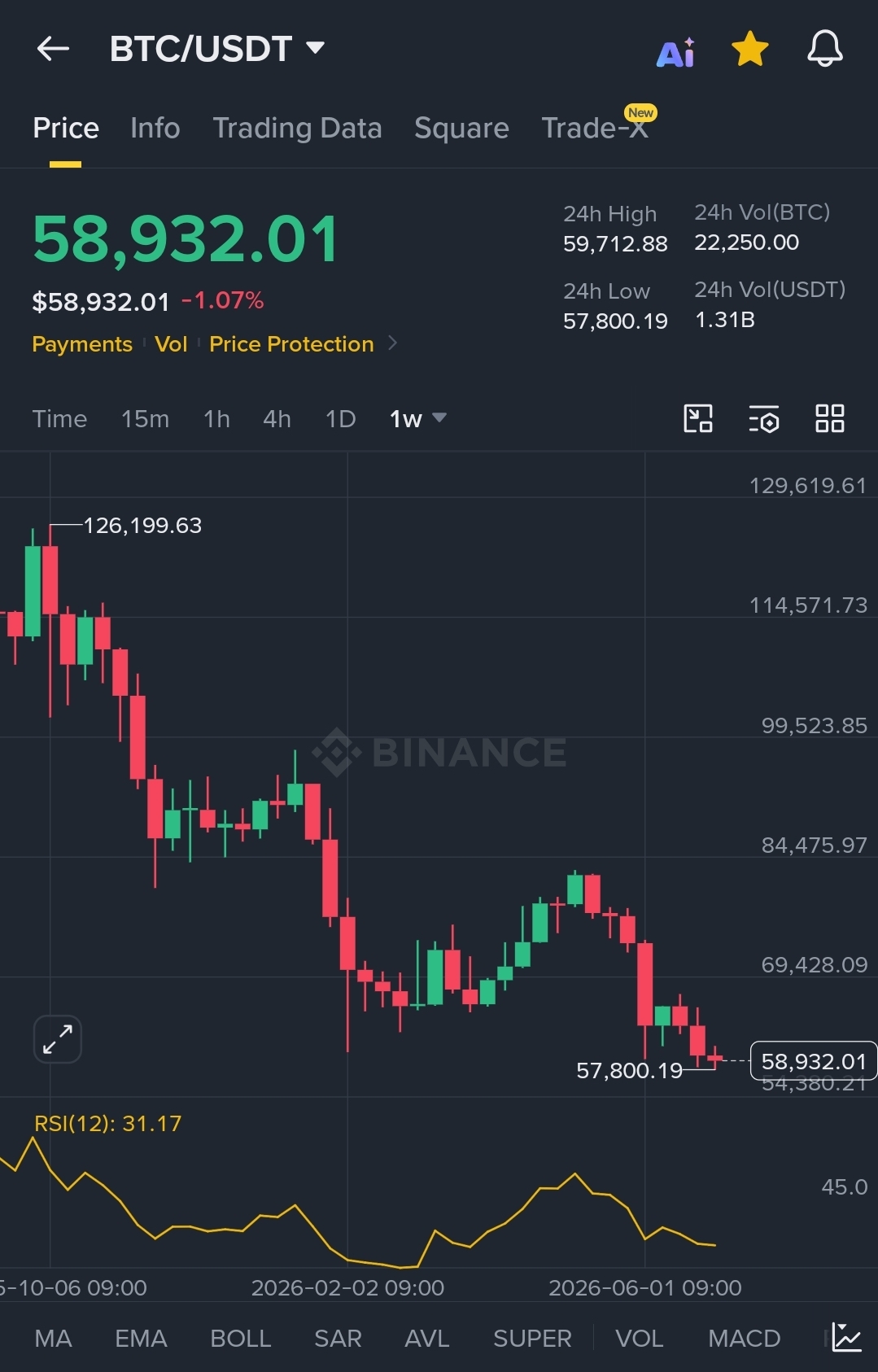Screen dimensions: 878x1372
Task: Open chart indicator settings icon
Action: (764, 418)
